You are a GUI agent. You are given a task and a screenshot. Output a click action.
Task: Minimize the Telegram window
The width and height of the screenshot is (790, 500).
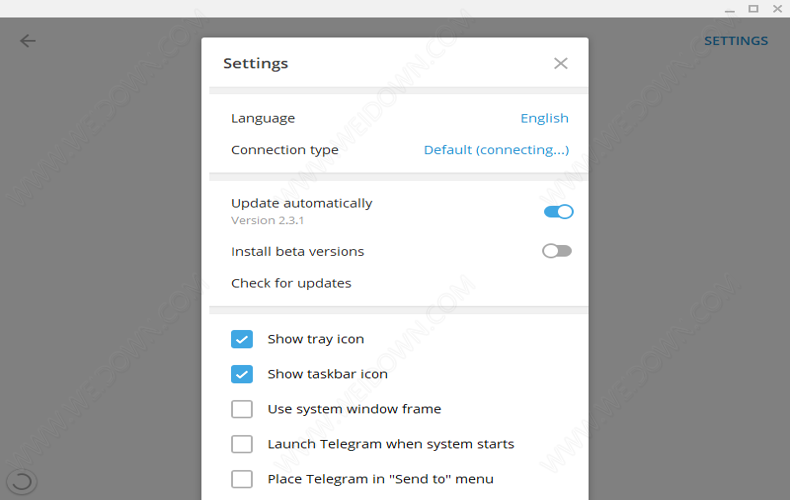(730, 9)
